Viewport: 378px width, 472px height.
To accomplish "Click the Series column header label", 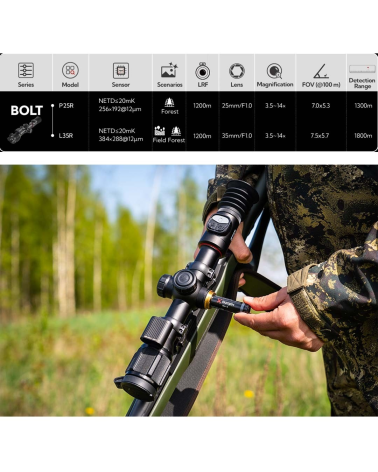I will point(26,85).
